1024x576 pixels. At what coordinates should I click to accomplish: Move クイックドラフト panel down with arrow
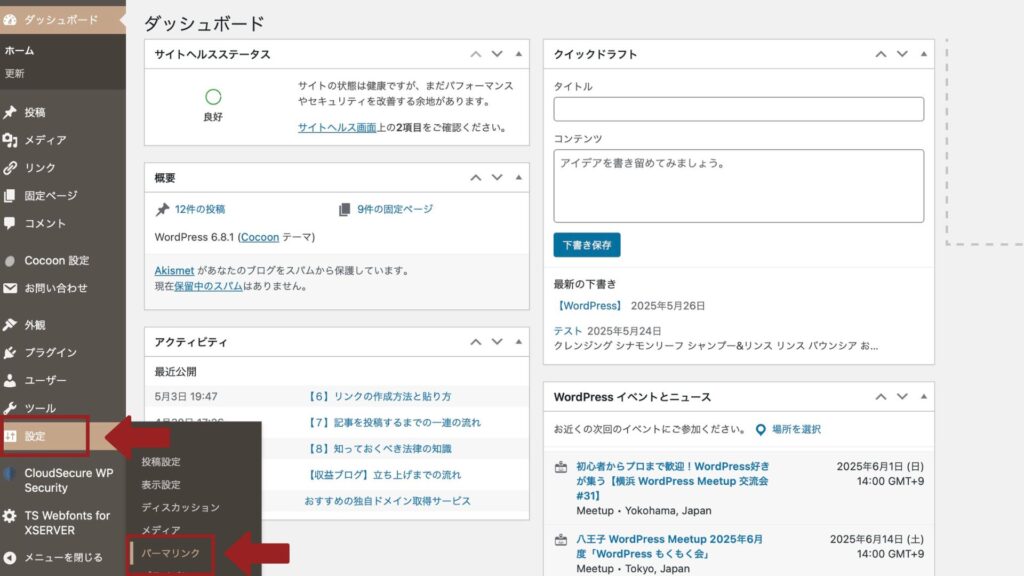(x=902, y=54)
